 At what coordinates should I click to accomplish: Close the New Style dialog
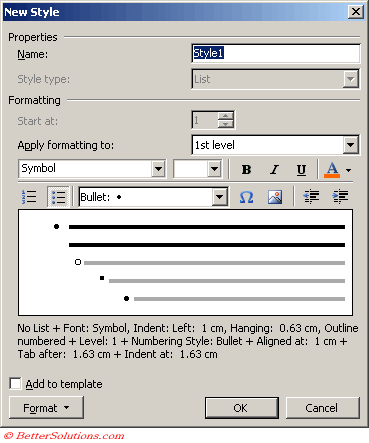tap(356, 12)
